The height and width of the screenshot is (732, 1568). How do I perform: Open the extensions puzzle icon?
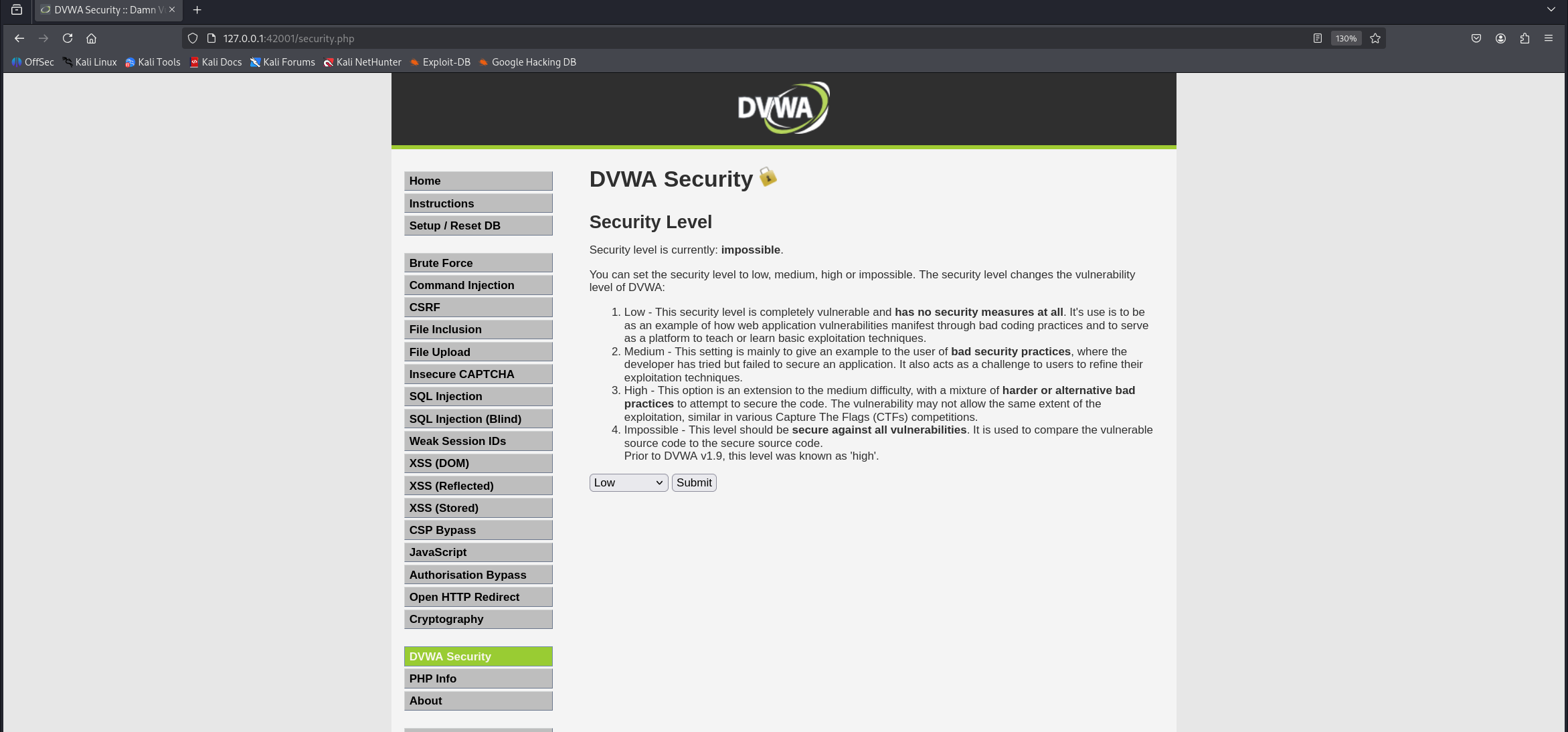pyautogui.click(x=1525, y=38)
